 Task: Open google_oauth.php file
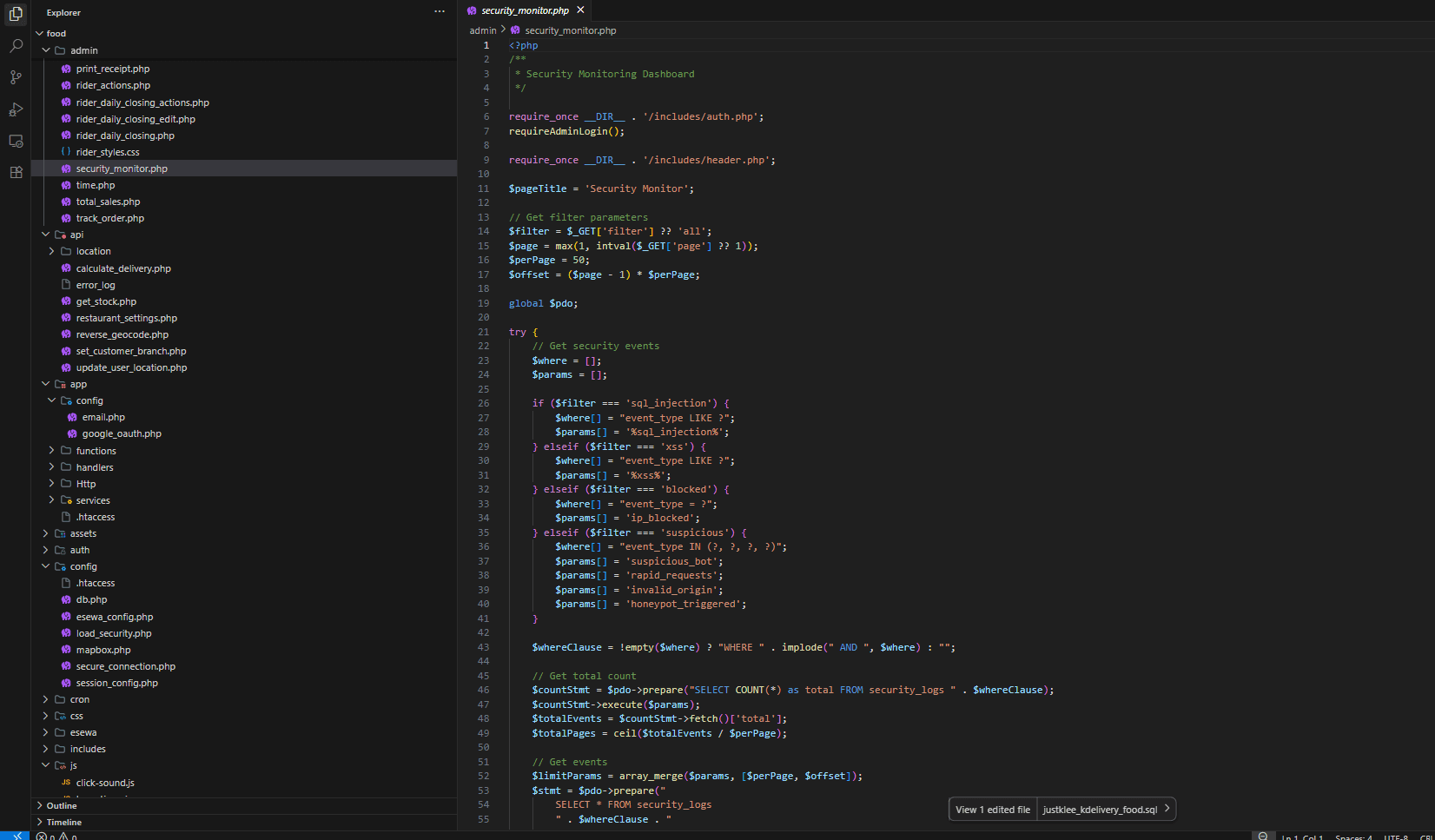[122, 433]
